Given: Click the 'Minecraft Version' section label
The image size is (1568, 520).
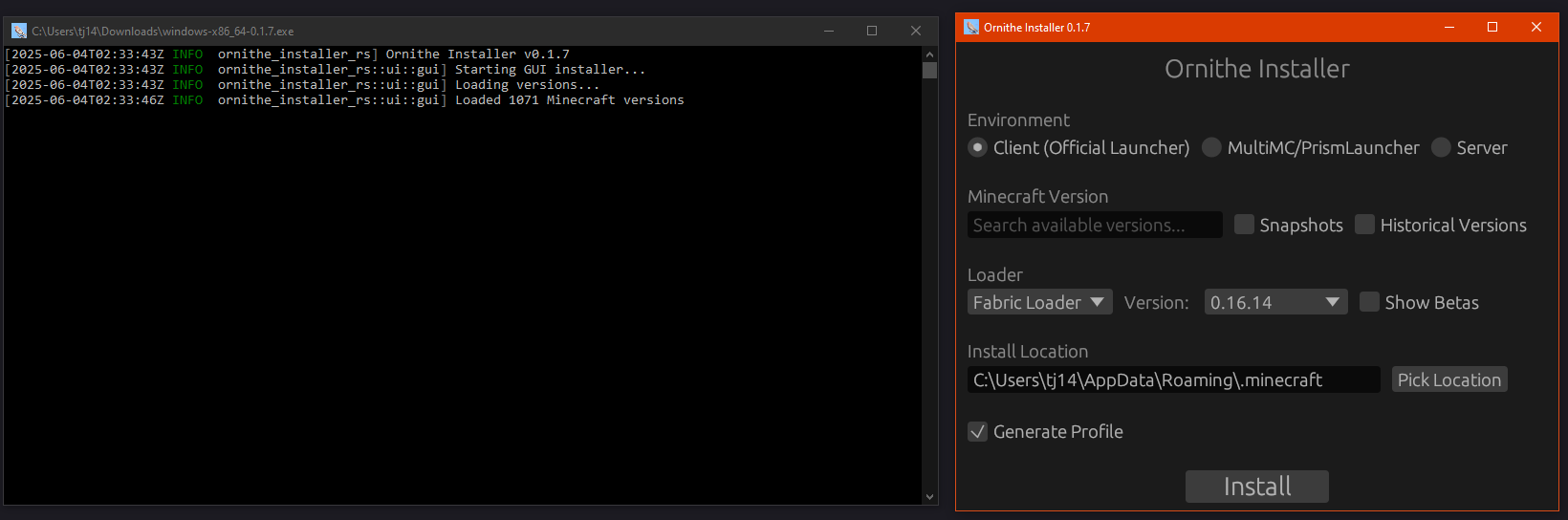Looking at the screenshot, I should [1037, 196].
